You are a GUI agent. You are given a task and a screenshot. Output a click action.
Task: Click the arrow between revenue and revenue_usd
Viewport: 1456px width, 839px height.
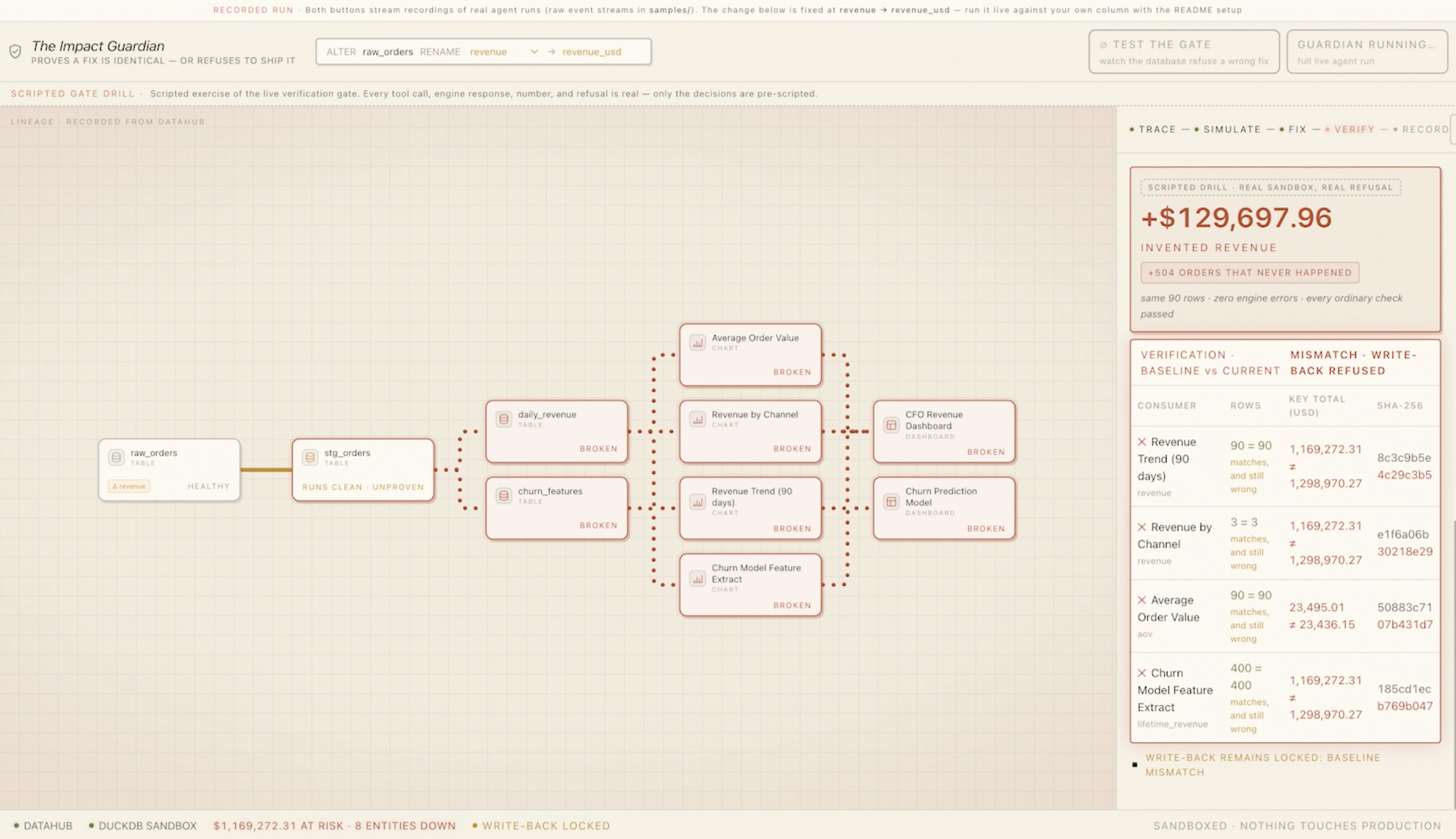(551, 51)
